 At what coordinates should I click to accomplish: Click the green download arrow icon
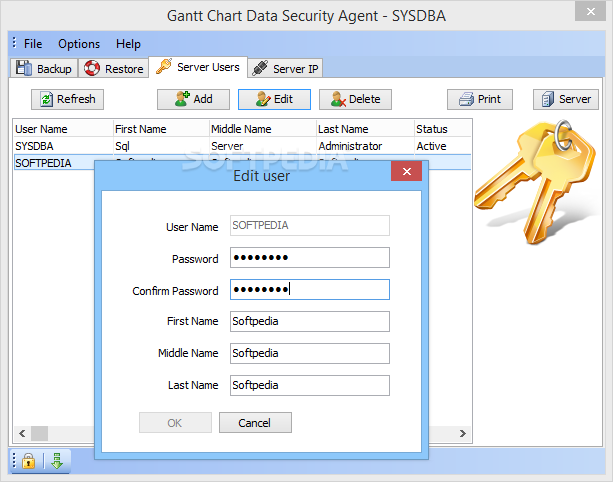coord(57,461)
